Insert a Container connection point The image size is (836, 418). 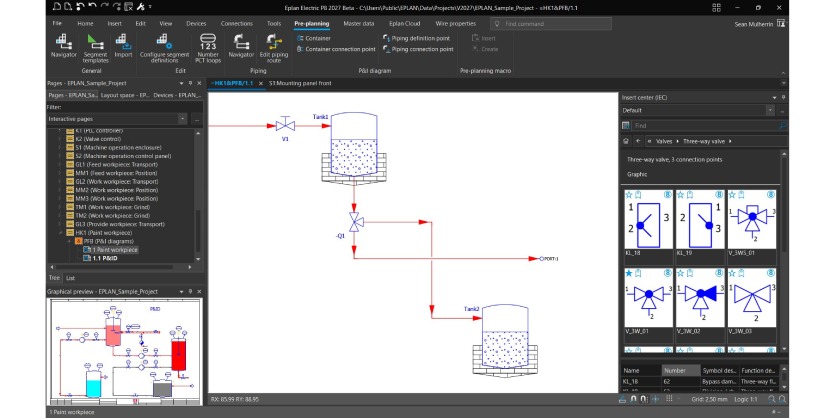tap(336, 49)
